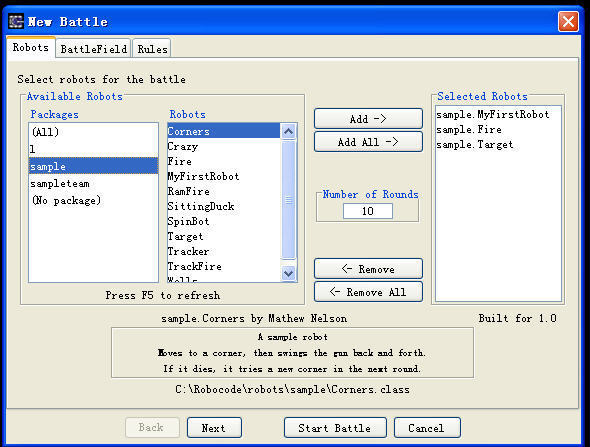
Task: Click the <- Remove button
Action: (x=368, y=269)
